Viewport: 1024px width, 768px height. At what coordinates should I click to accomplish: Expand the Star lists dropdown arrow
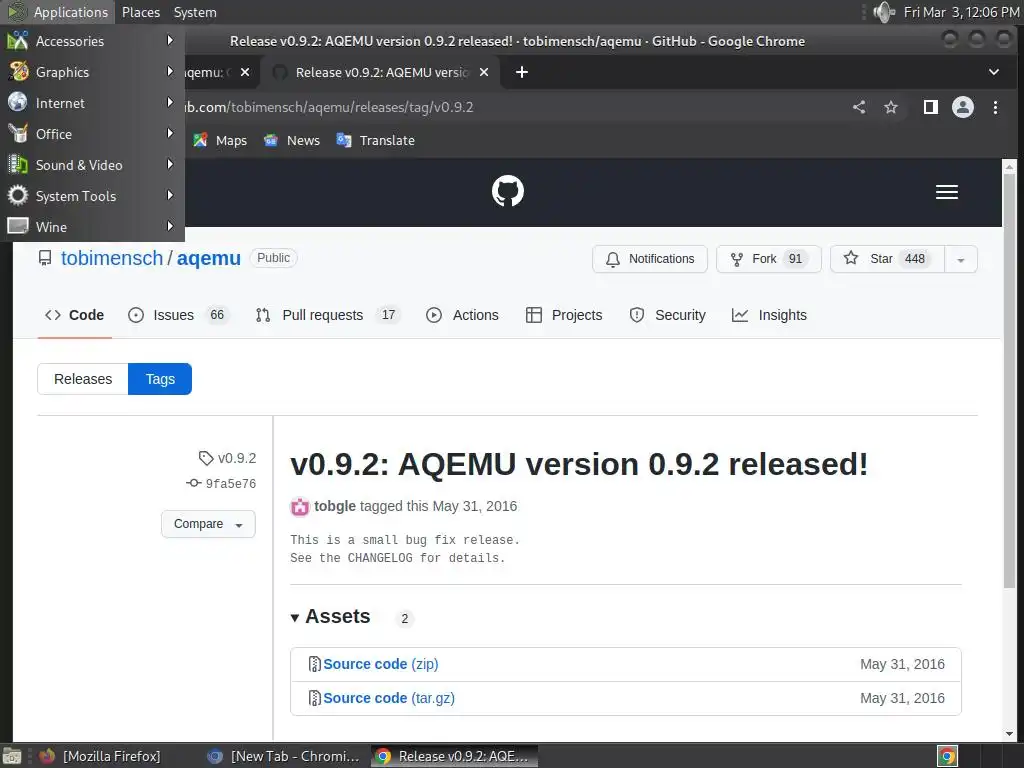(961, 259)
